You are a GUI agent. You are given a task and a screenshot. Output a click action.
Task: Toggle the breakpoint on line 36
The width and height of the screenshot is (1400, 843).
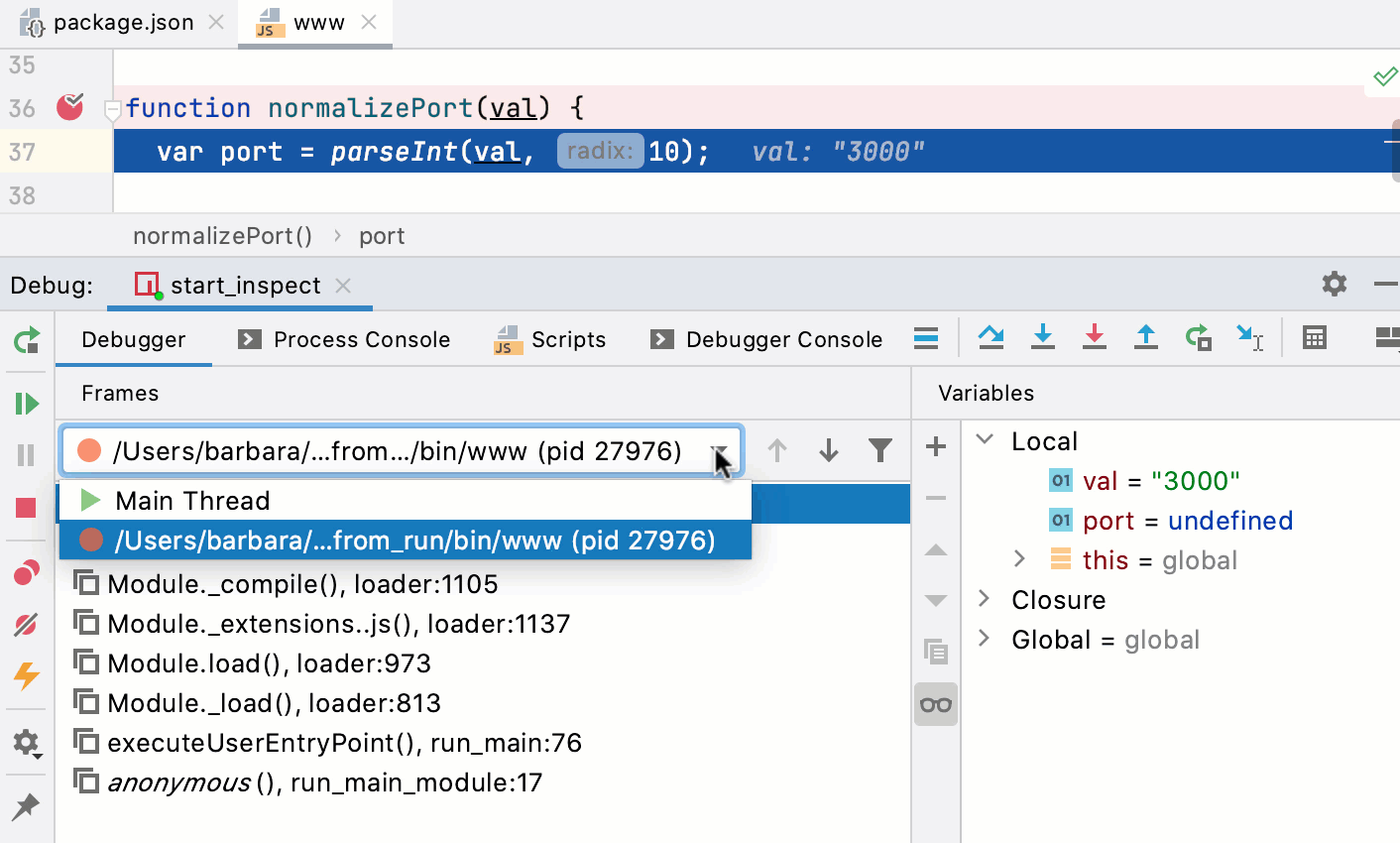[69, 108]
